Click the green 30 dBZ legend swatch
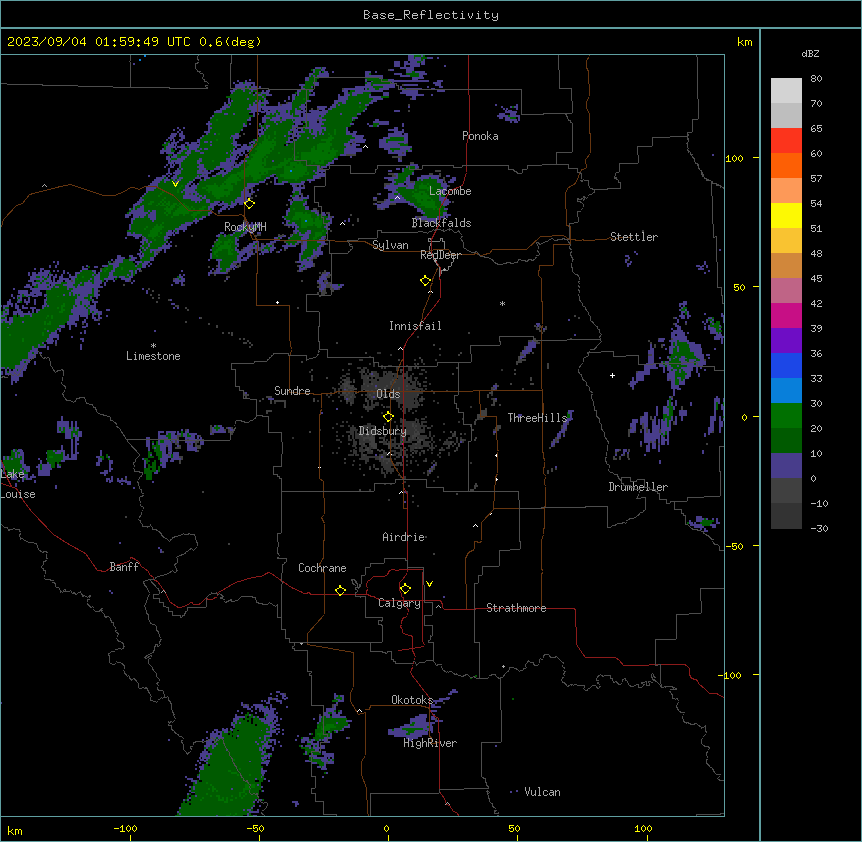This screenshot has width=862, height=842. click(x=786, y=416)
